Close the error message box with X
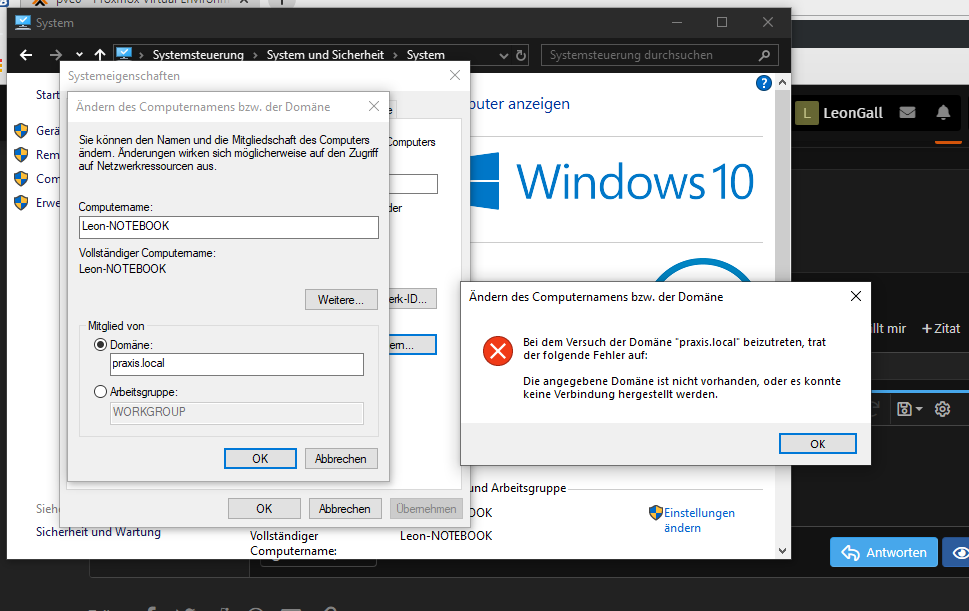This screenshot has width=969, height=611. 856,297
